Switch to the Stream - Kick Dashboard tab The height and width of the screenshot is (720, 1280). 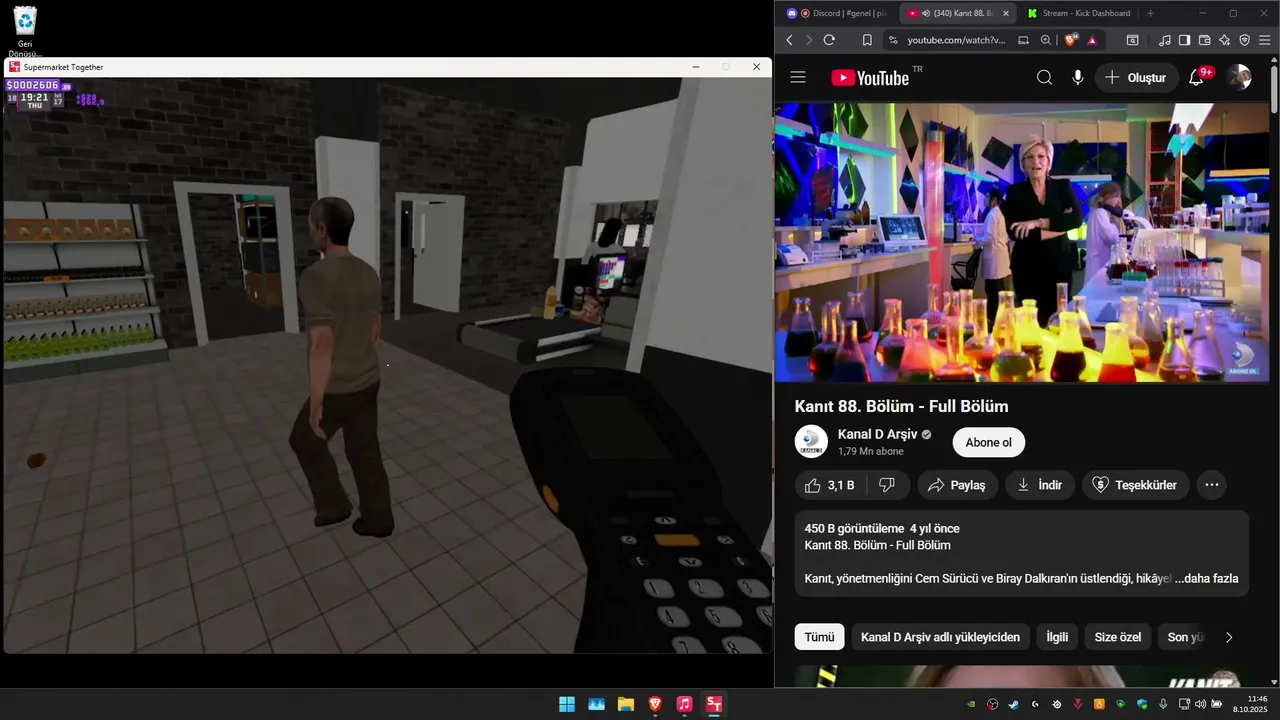(x=1078, y=13)
